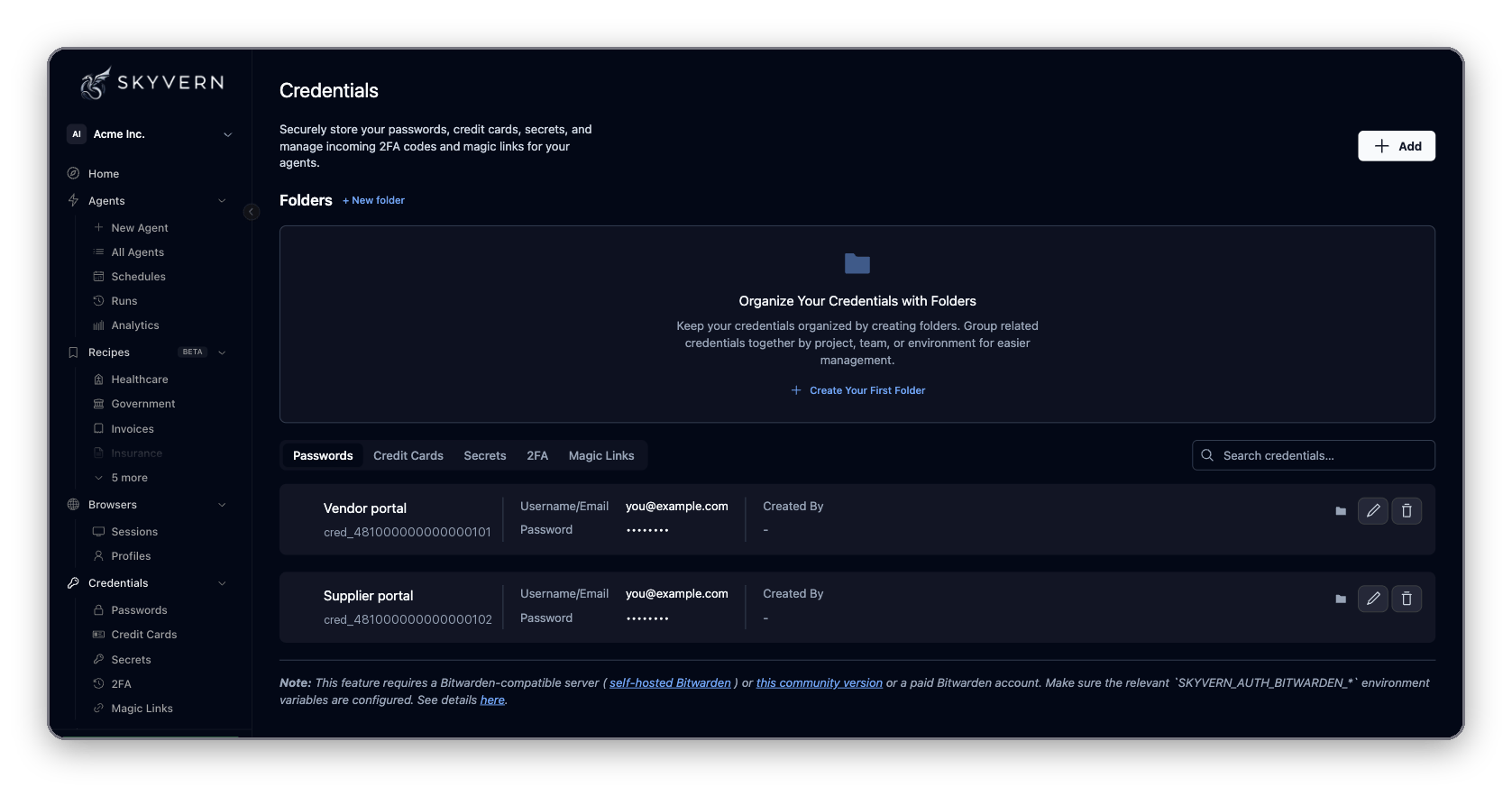
Task: Open browser Profiles in the sidebar
Action: coord(122,556)
